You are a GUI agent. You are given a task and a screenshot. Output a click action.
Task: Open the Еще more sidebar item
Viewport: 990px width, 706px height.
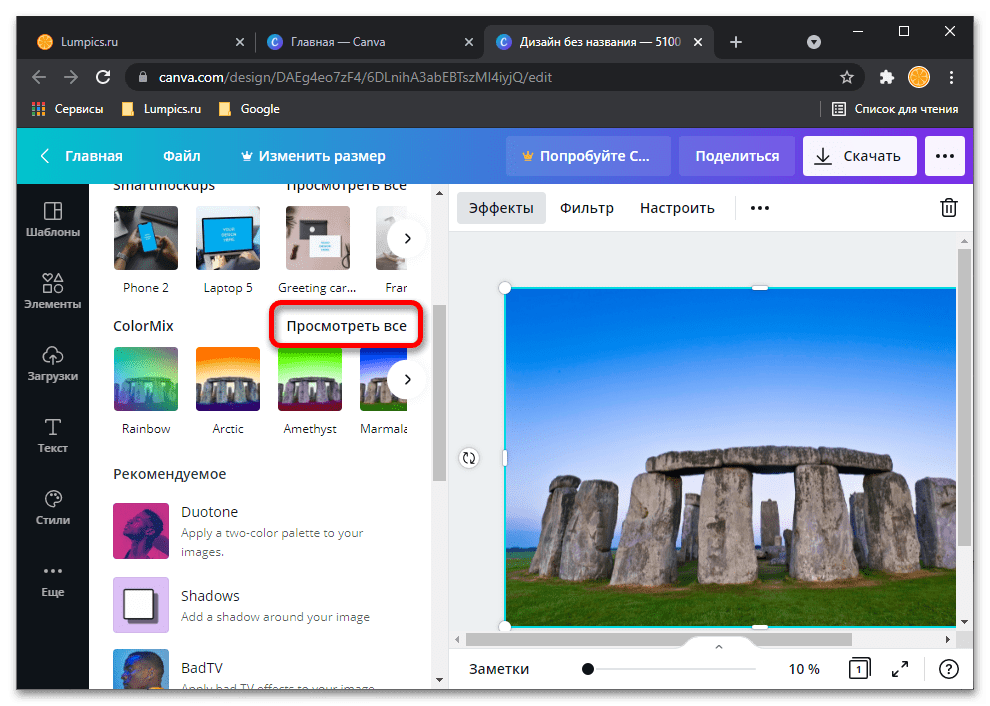[53, 580]
